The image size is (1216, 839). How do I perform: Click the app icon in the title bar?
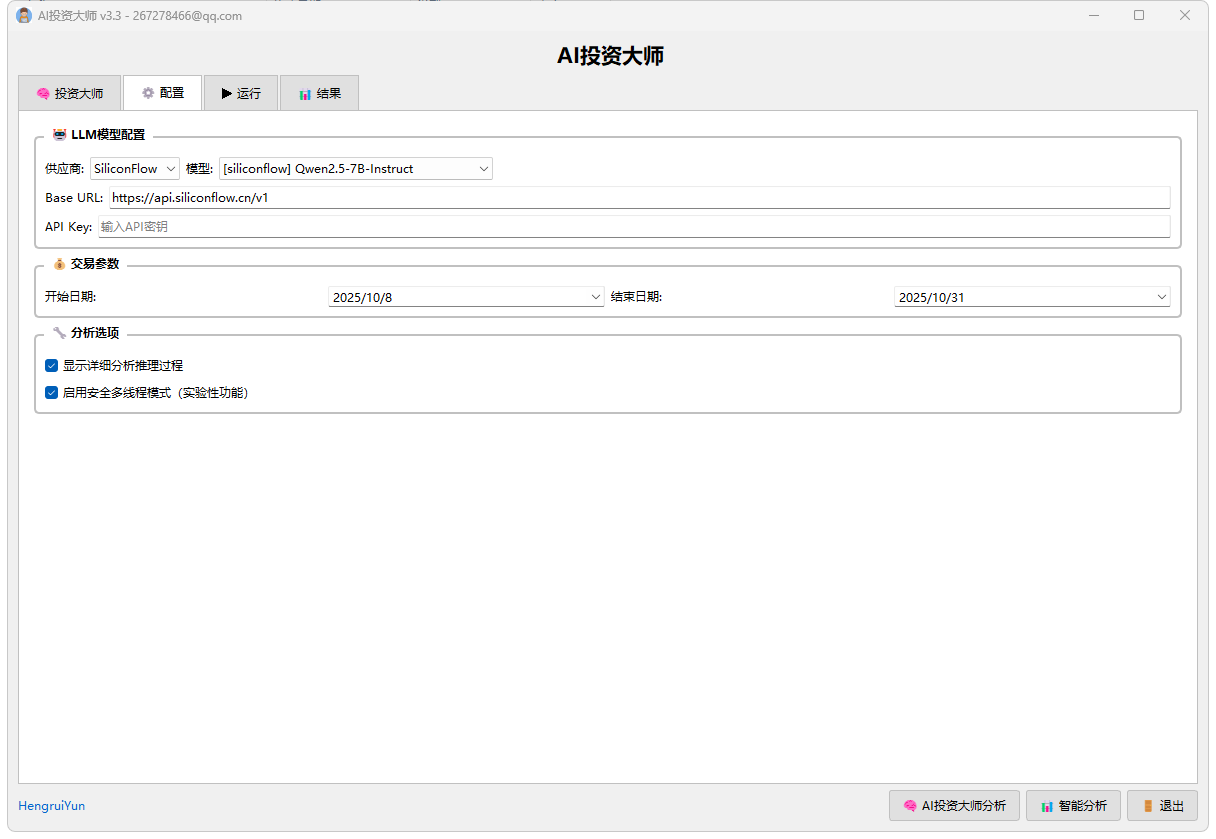click(22, 15)
